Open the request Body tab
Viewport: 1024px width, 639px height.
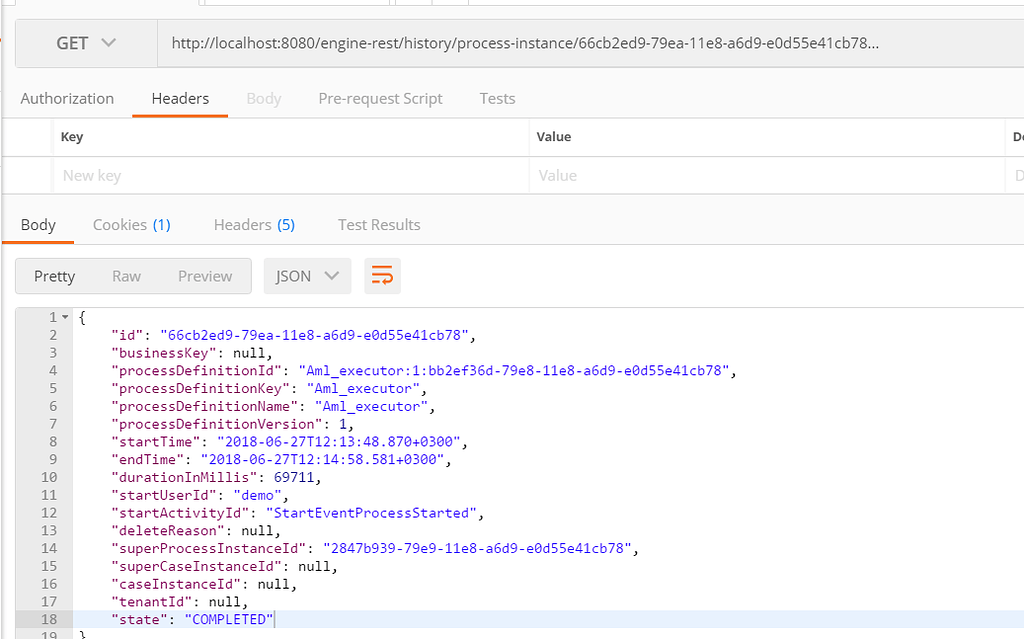coord(263,98)
